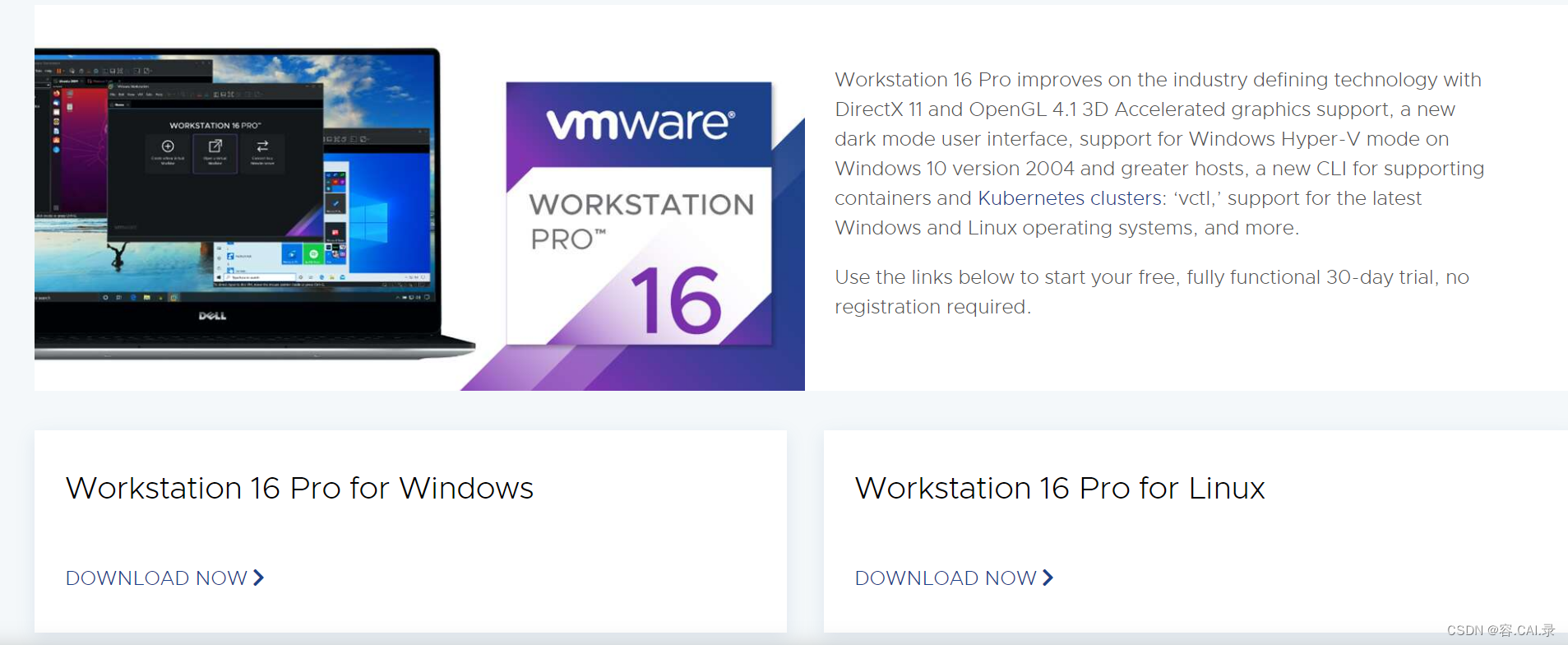
Task: Select the Workstation 16 Pro for Windows heading
Action: coord(299,488)
